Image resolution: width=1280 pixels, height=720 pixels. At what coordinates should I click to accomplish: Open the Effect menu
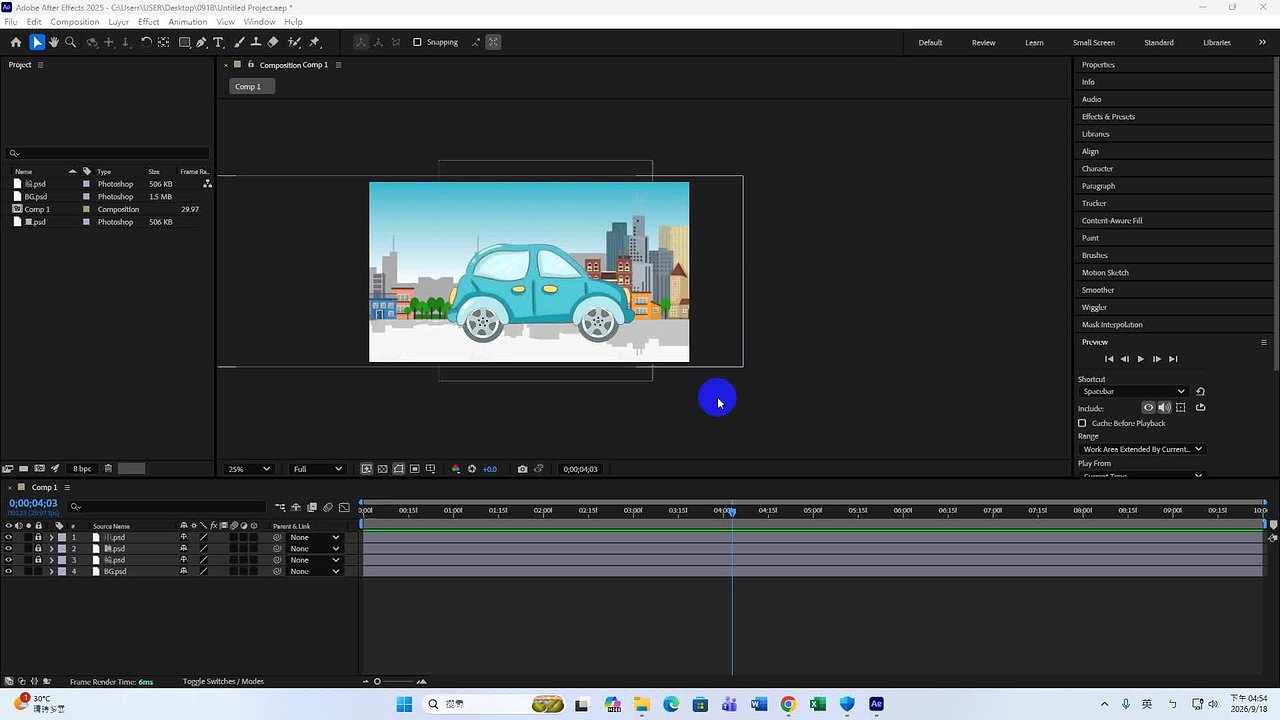click(x=148, y=22)
